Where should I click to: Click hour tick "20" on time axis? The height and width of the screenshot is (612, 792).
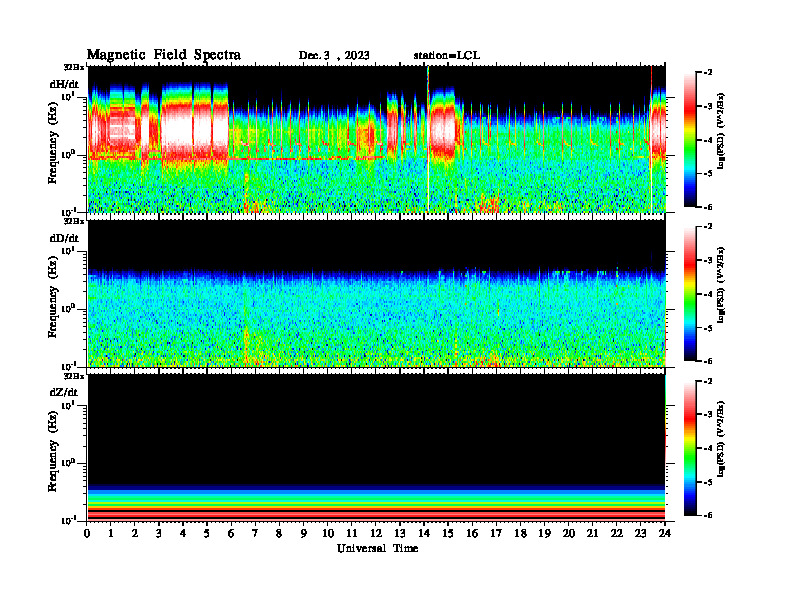tap(569, 533)
